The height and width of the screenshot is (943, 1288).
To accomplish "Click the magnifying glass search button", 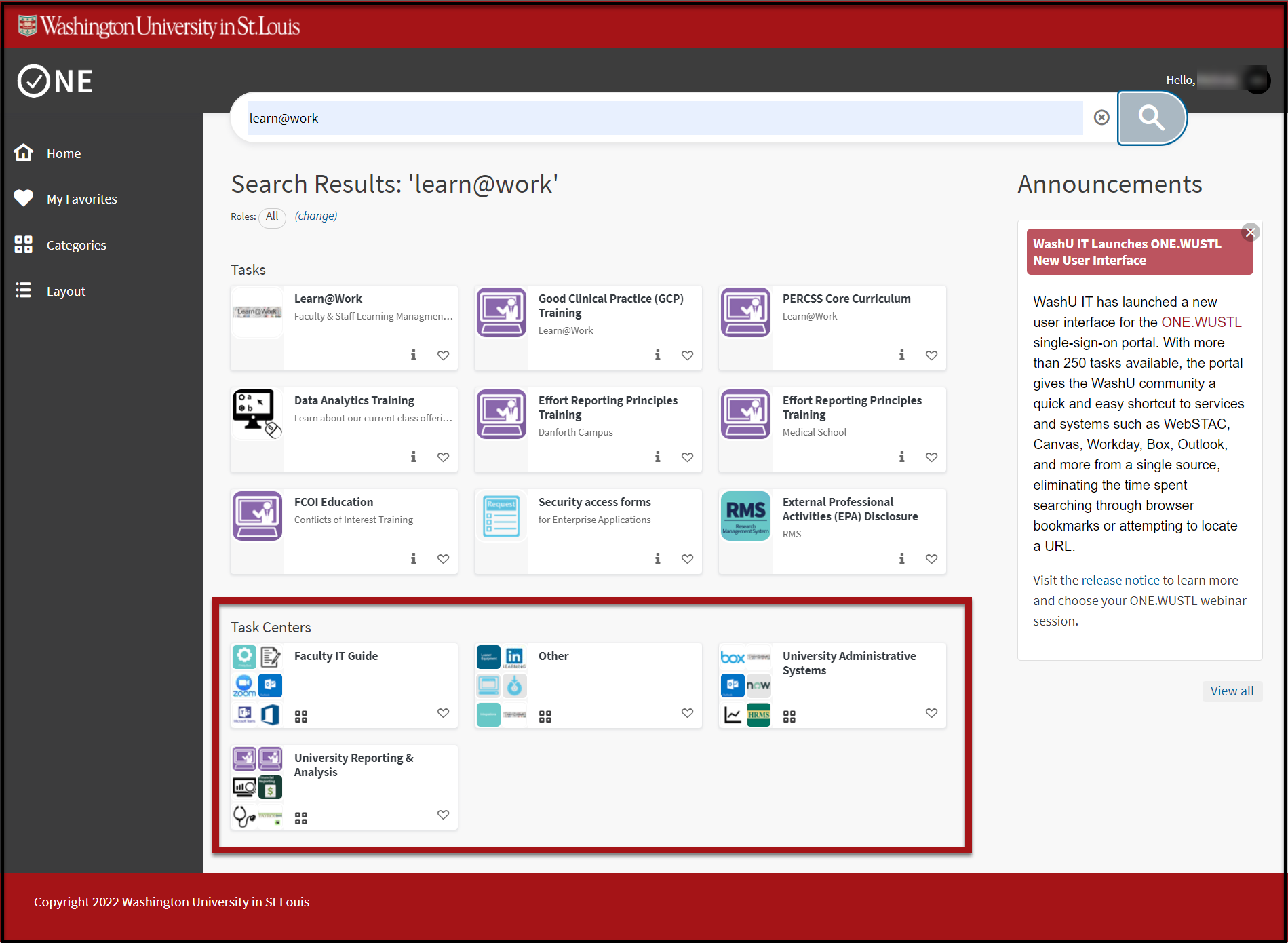I will click(1151, 118).
